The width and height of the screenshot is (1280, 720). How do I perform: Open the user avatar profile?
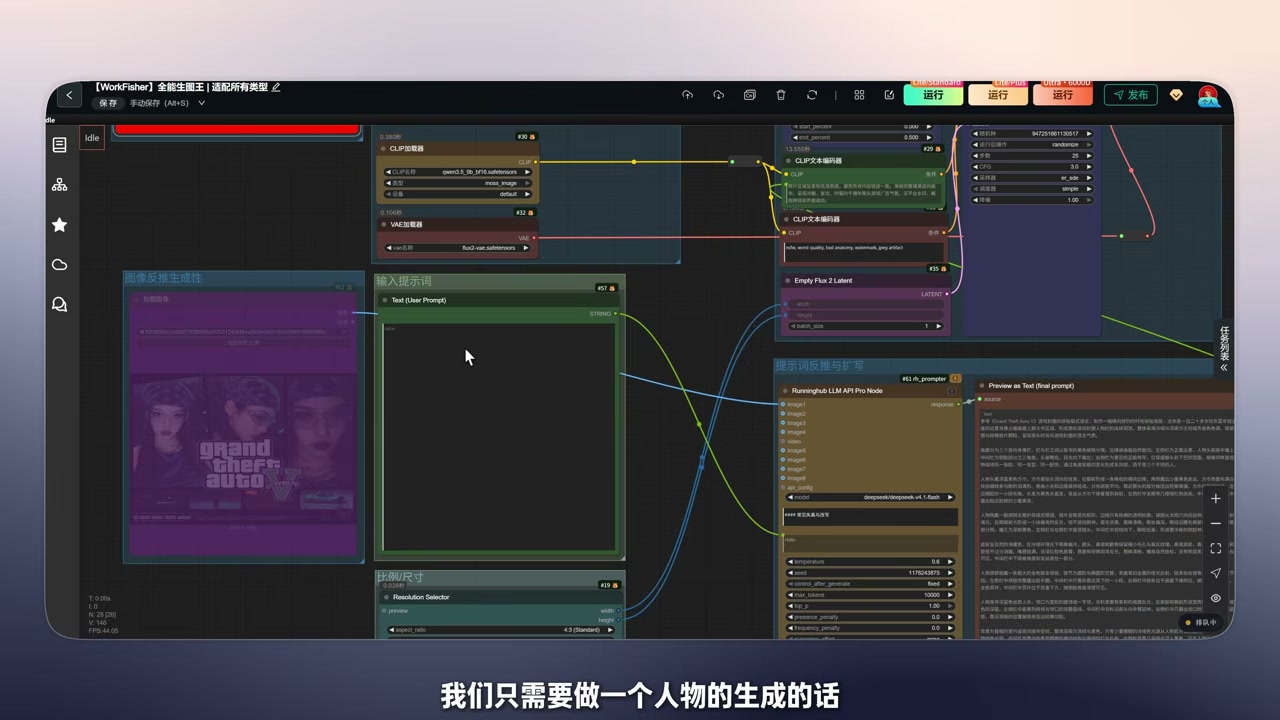[1209, 96]
